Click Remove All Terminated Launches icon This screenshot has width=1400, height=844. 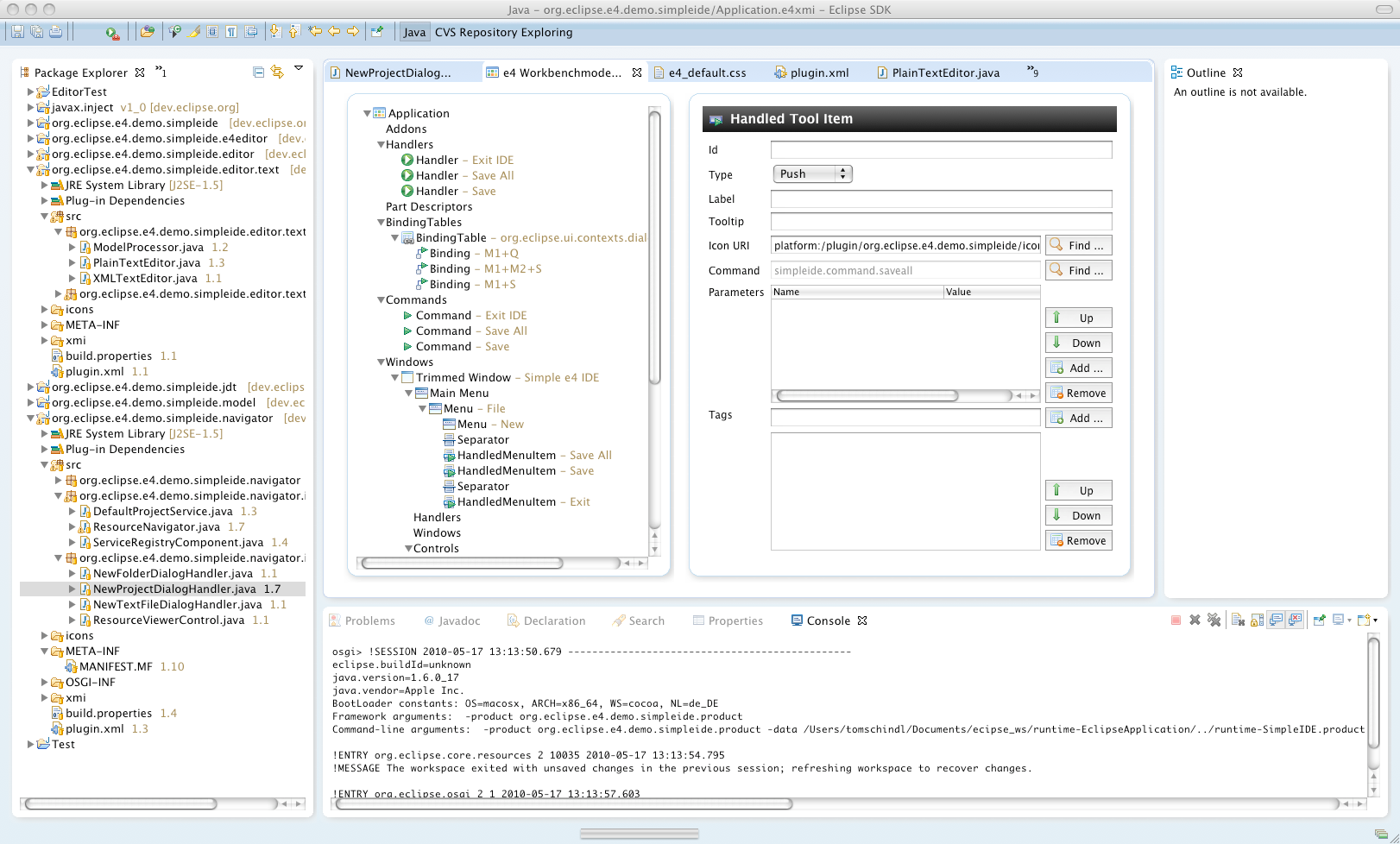(x=1214, y=620)
